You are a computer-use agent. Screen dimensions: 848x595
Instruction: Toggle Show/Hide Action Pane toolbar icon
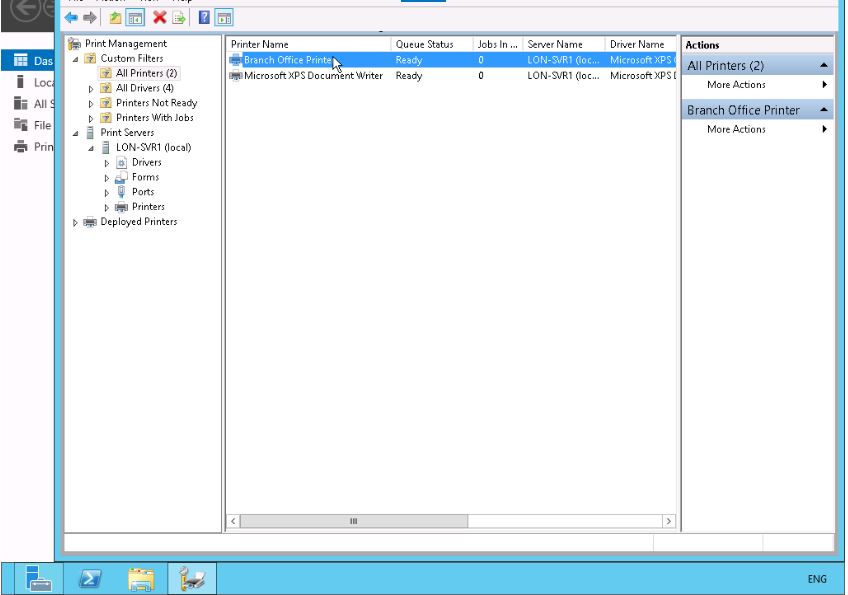click(224, 18)
